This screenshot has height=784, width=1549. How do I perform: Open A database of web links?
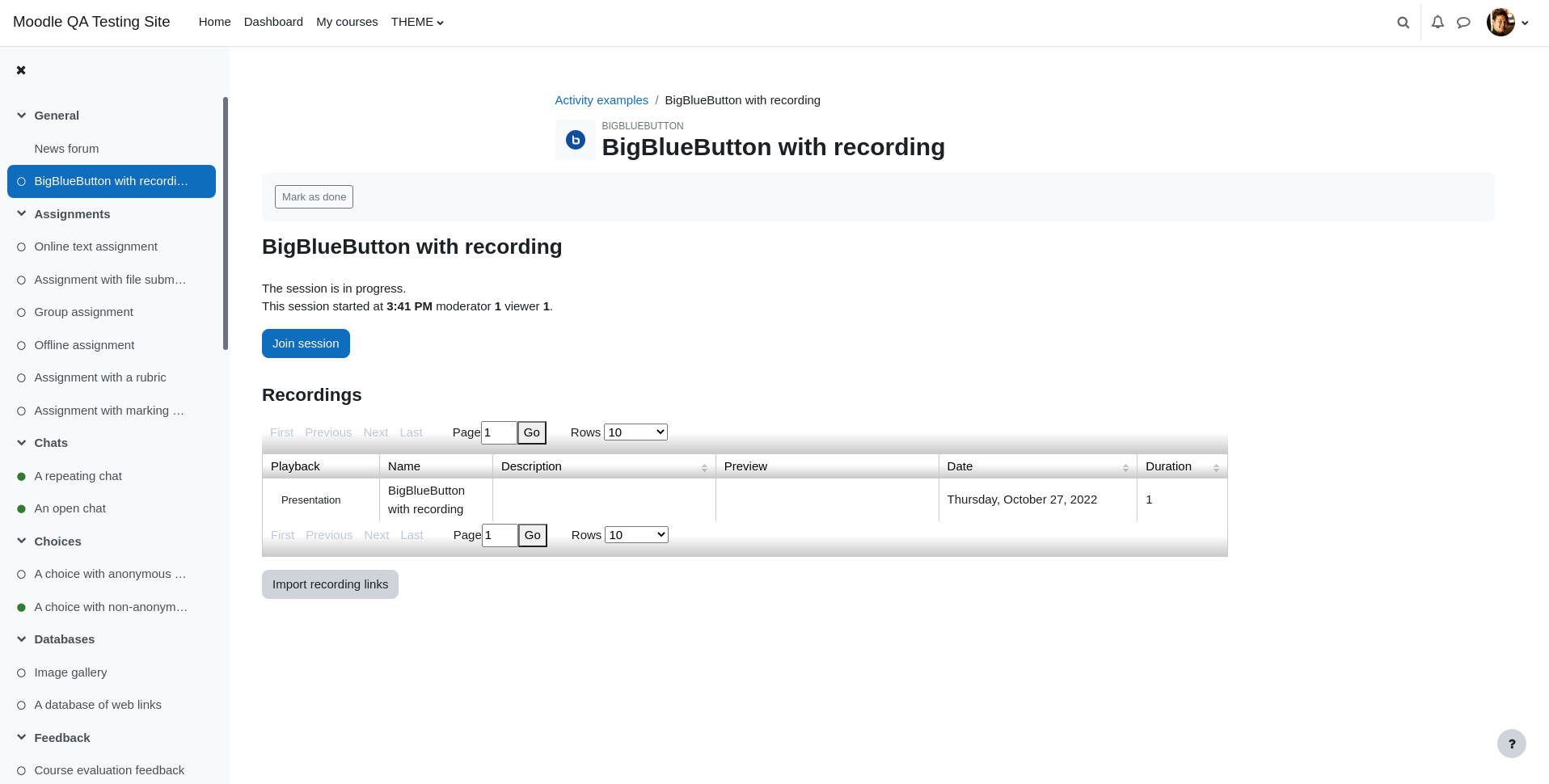click(98, 705)
